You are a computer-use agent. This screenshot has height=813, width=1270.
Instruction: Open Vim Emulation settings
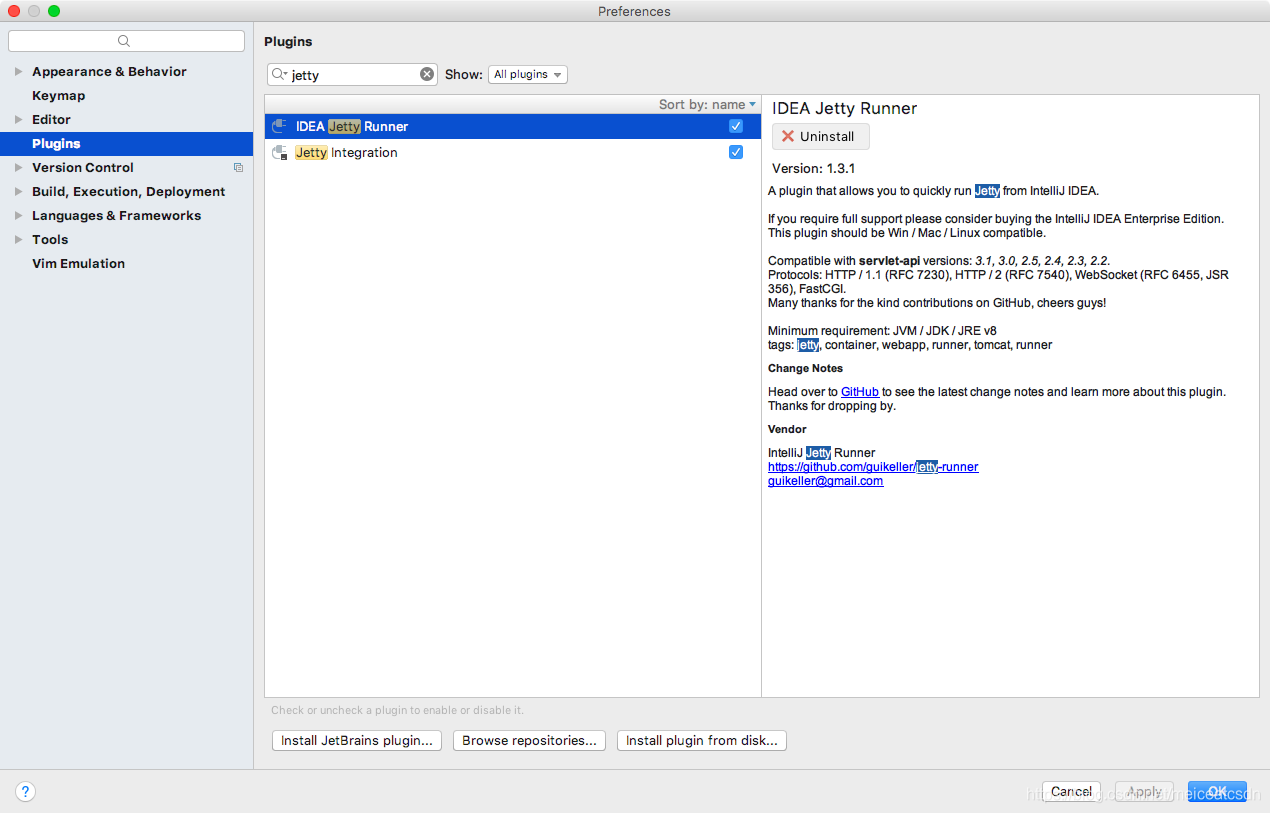click(x=78, y=264)
